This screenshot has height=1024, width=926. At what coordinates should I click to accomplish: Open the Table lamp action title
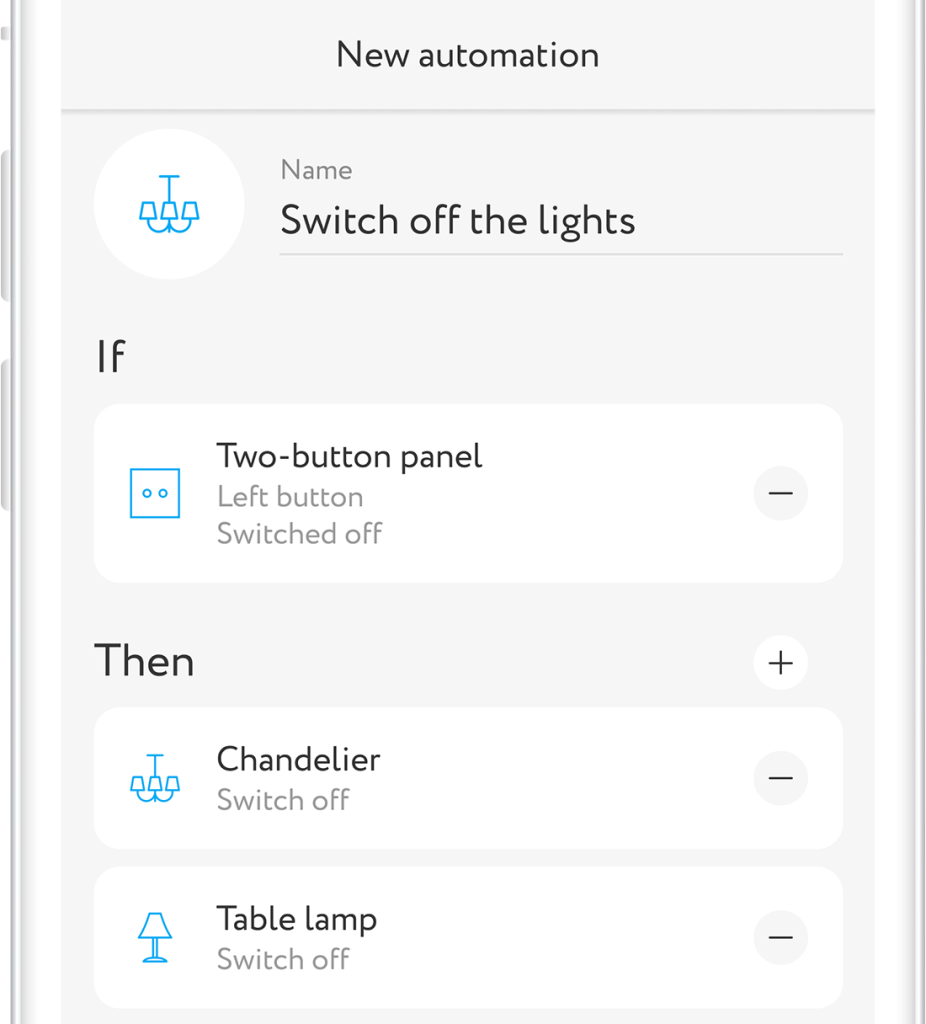click(296, 918)
